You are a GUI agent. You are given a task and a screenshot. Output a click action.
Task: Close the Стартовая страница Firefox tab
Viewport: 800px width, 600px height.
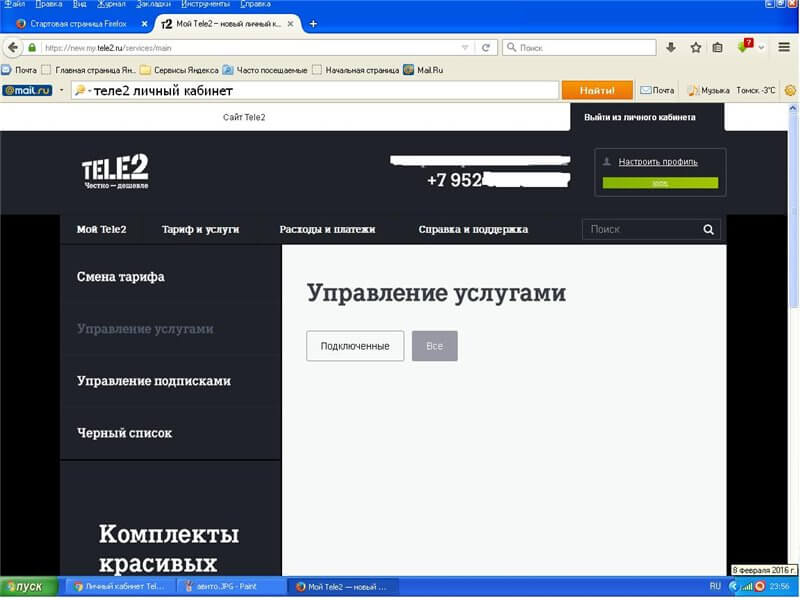144,23
